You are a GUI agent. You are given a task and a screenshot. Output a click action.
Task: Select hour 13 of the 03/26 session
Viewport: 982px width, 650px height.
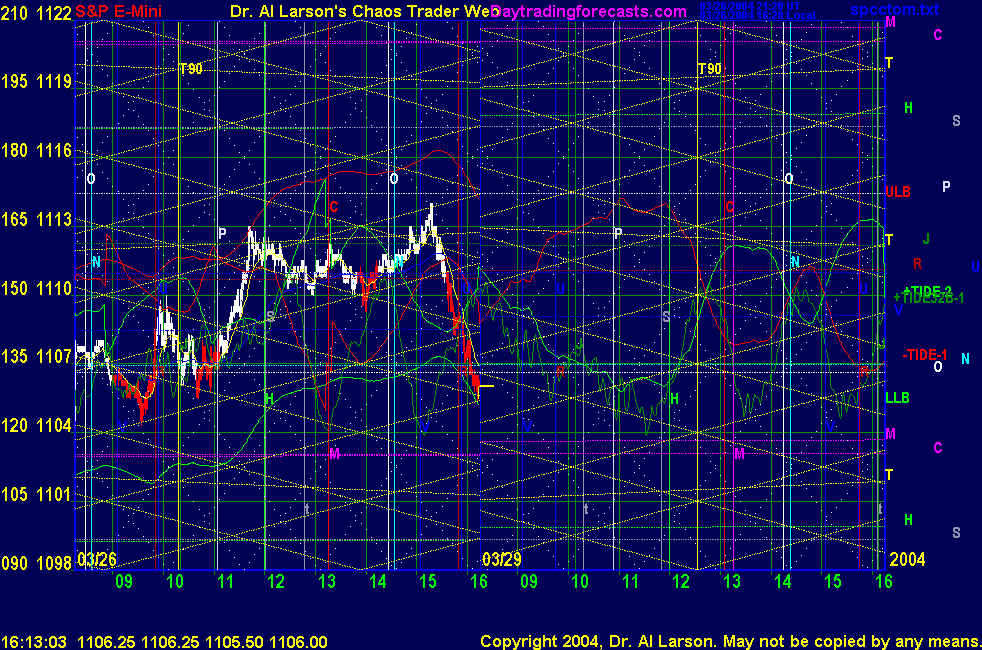click(x=327, y=581)
